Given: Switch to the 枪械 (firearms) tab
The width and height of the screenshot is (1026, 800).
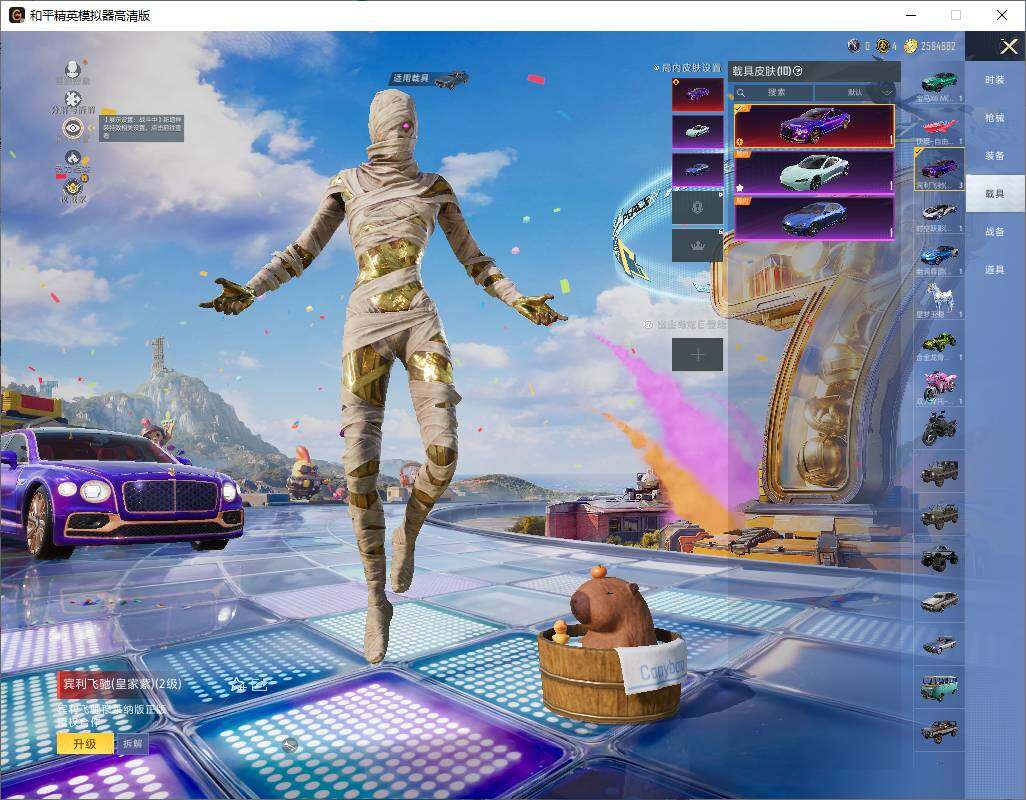Looking at the screenshot, I should tap(995, 118).
